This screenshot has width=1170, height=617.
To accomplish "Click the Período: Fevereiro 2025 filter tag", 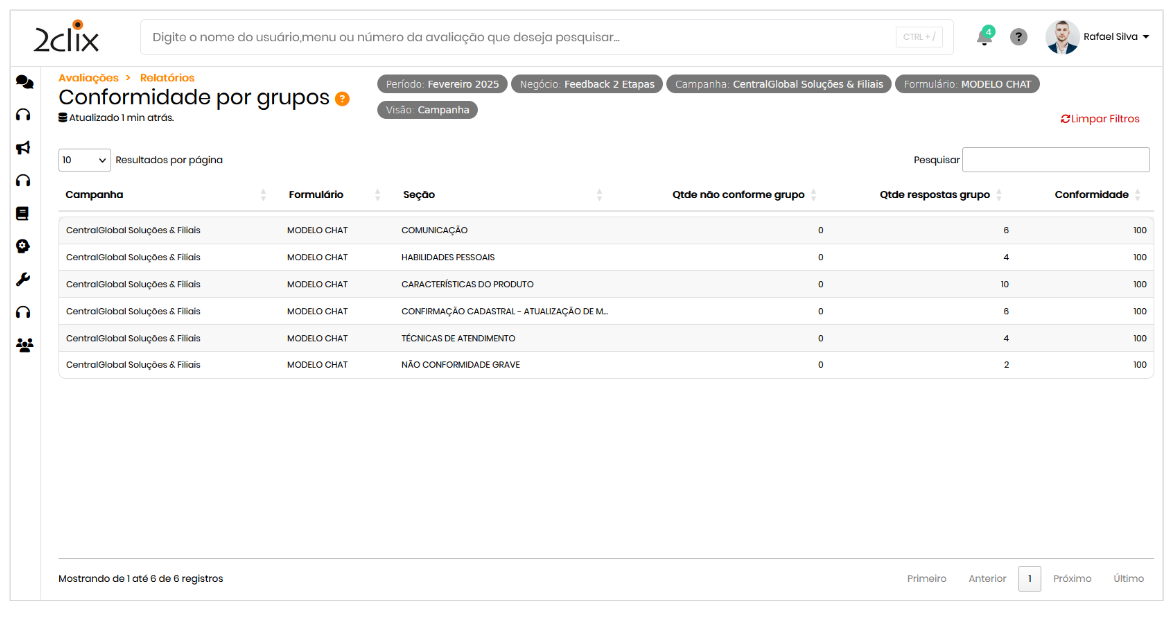I will (442, 85).
